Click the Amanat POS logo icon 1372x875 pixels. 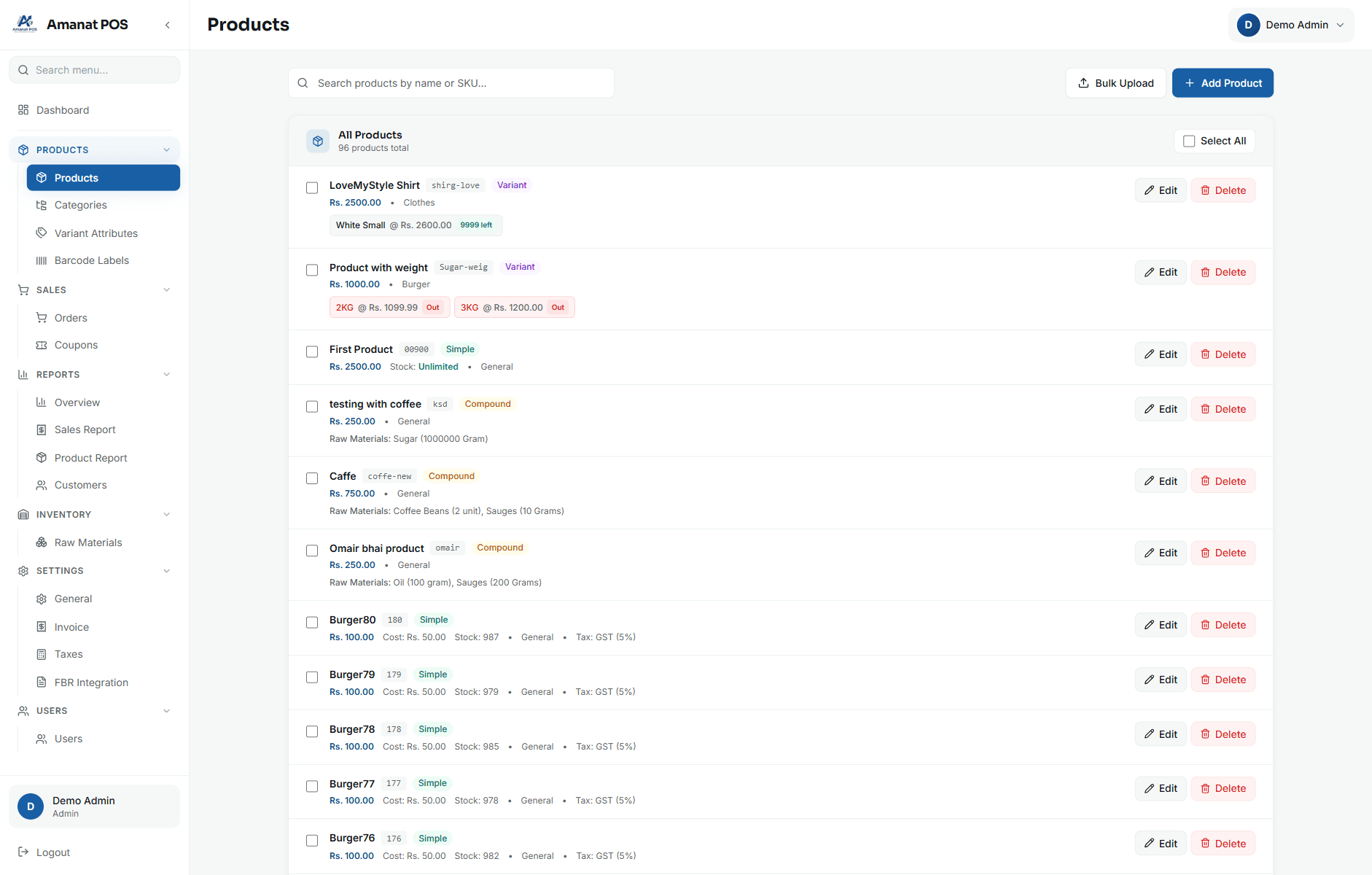click(25, 24)
